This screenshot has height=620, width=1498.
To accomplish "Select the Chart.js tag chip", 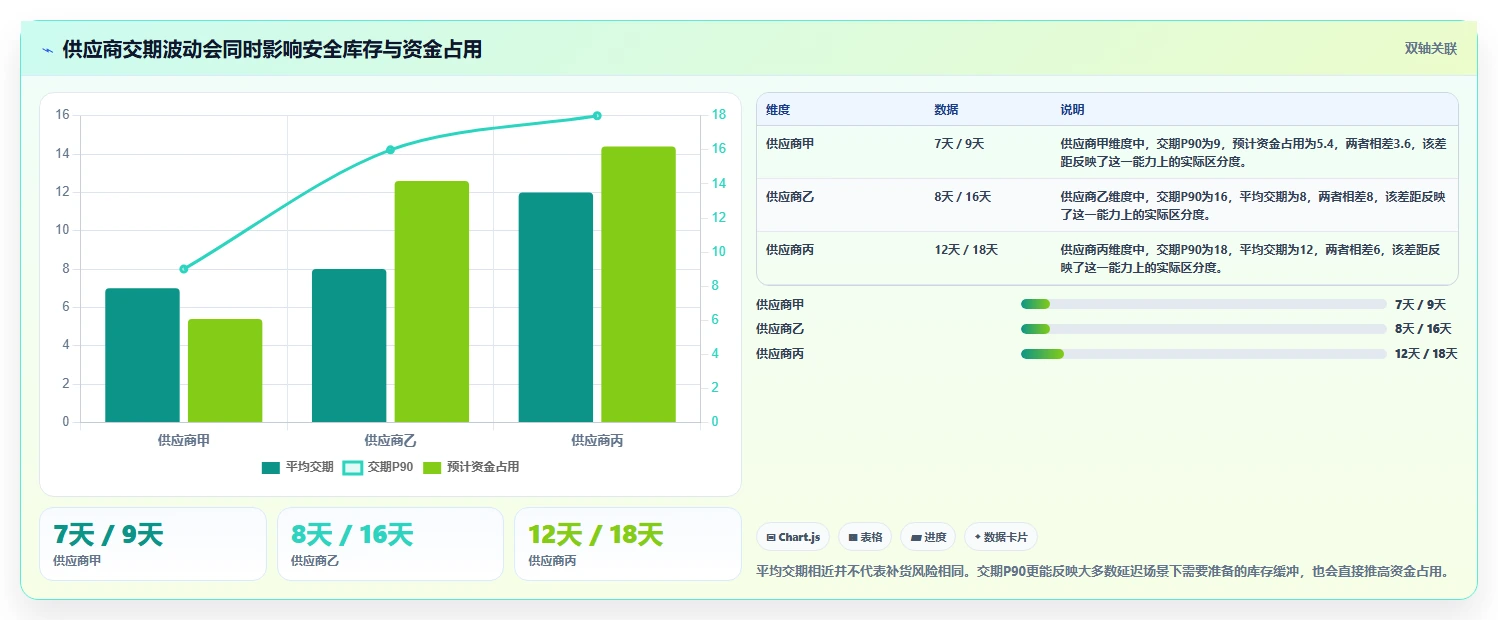I will click(793, 537).
